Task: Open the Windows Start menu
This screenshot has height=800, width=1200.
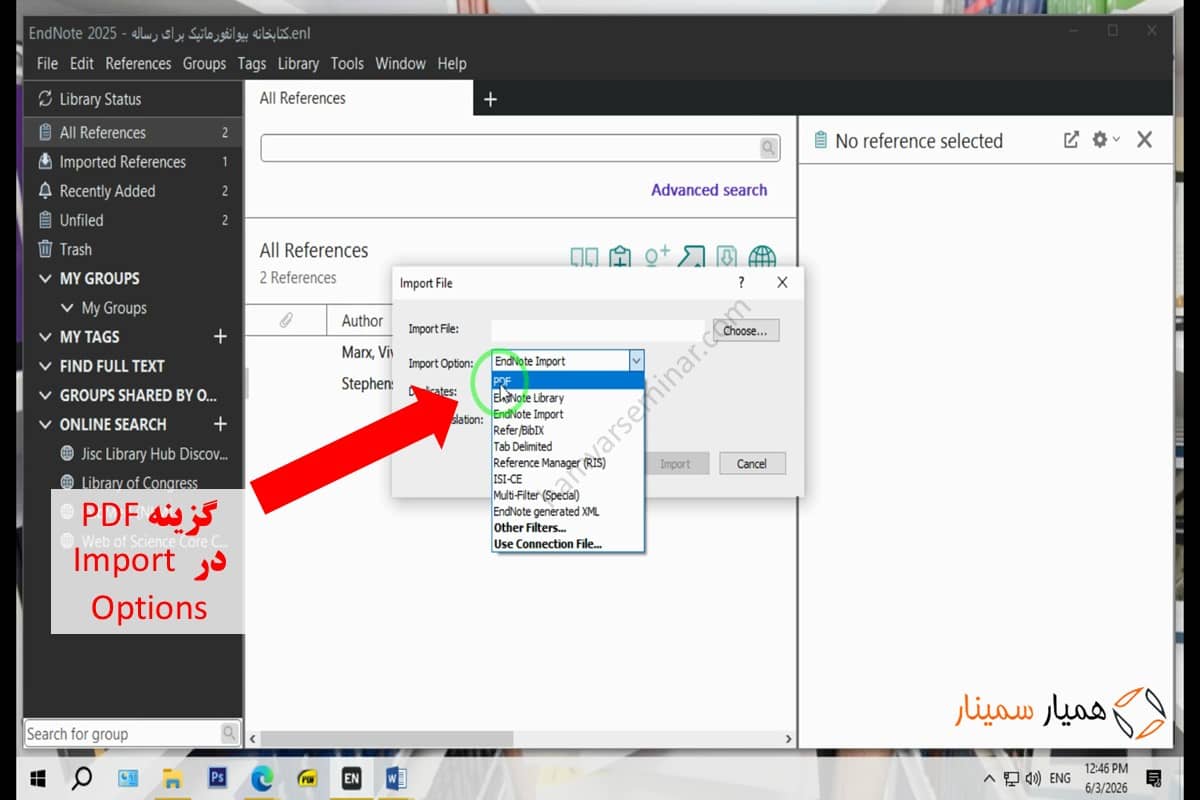Action: point(38,778)
